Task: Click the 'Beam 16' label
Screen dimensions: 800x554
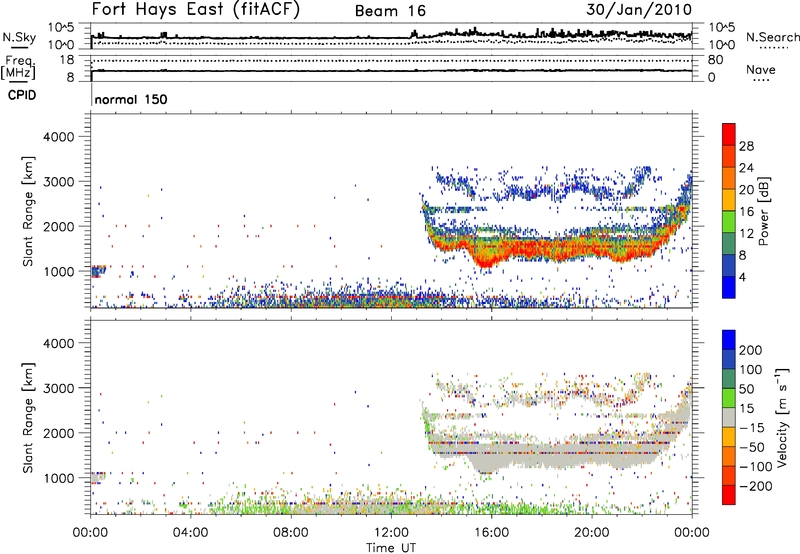Action: coord(390,11)
